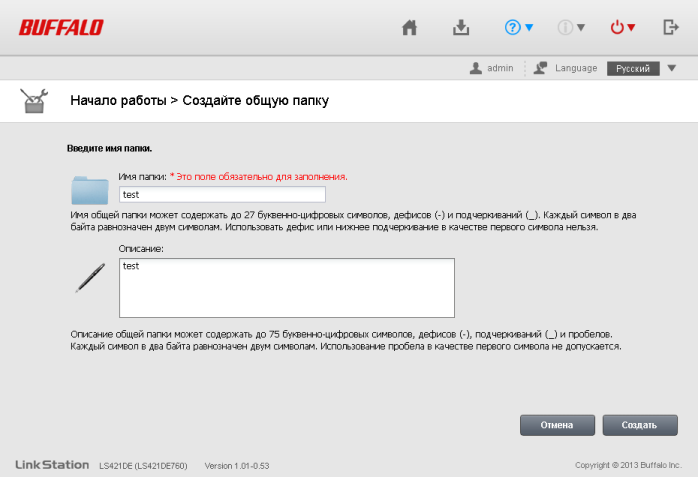Click the Создайте общую папку heading
698x477 pixels.
click(x=256, y=101)
